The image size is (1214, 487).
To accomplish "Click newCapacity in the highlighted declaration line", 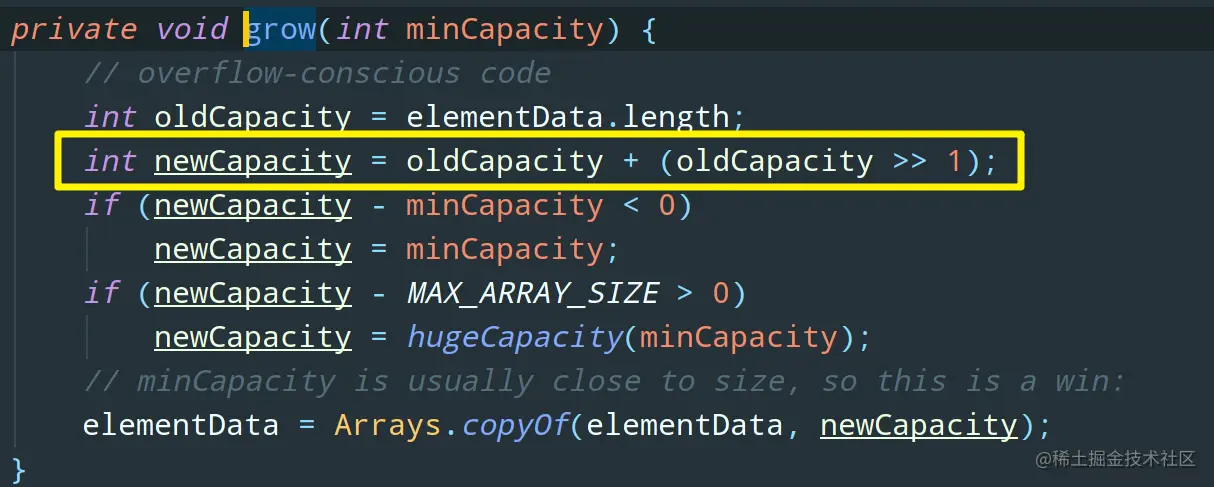I will (253, 161).
